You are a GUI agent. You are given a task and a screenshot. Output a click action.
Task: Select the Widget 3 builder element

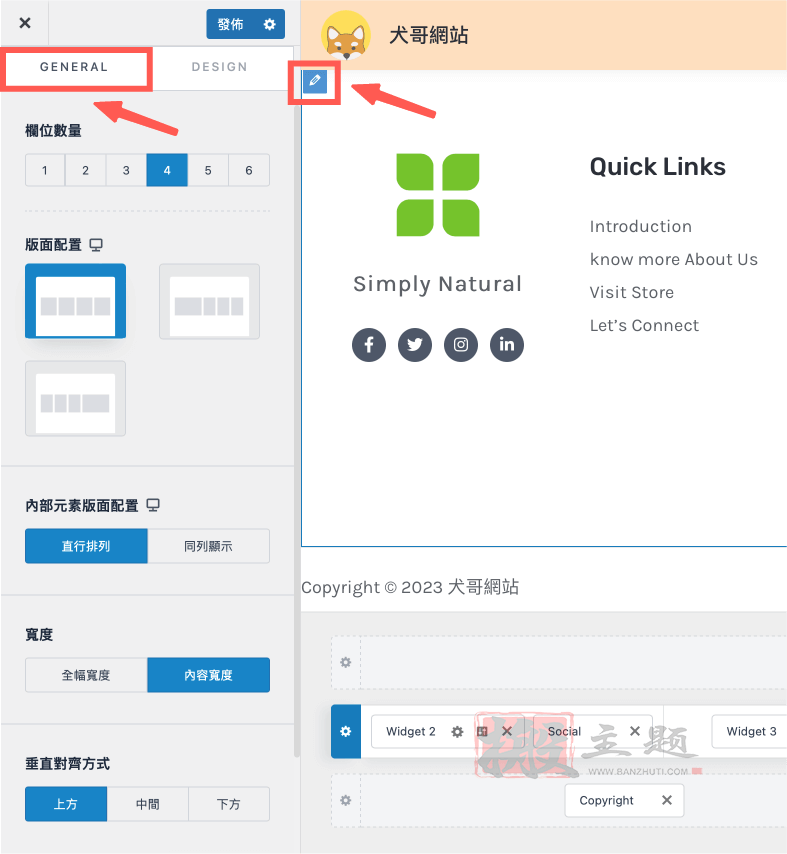(x=751, y=731)
